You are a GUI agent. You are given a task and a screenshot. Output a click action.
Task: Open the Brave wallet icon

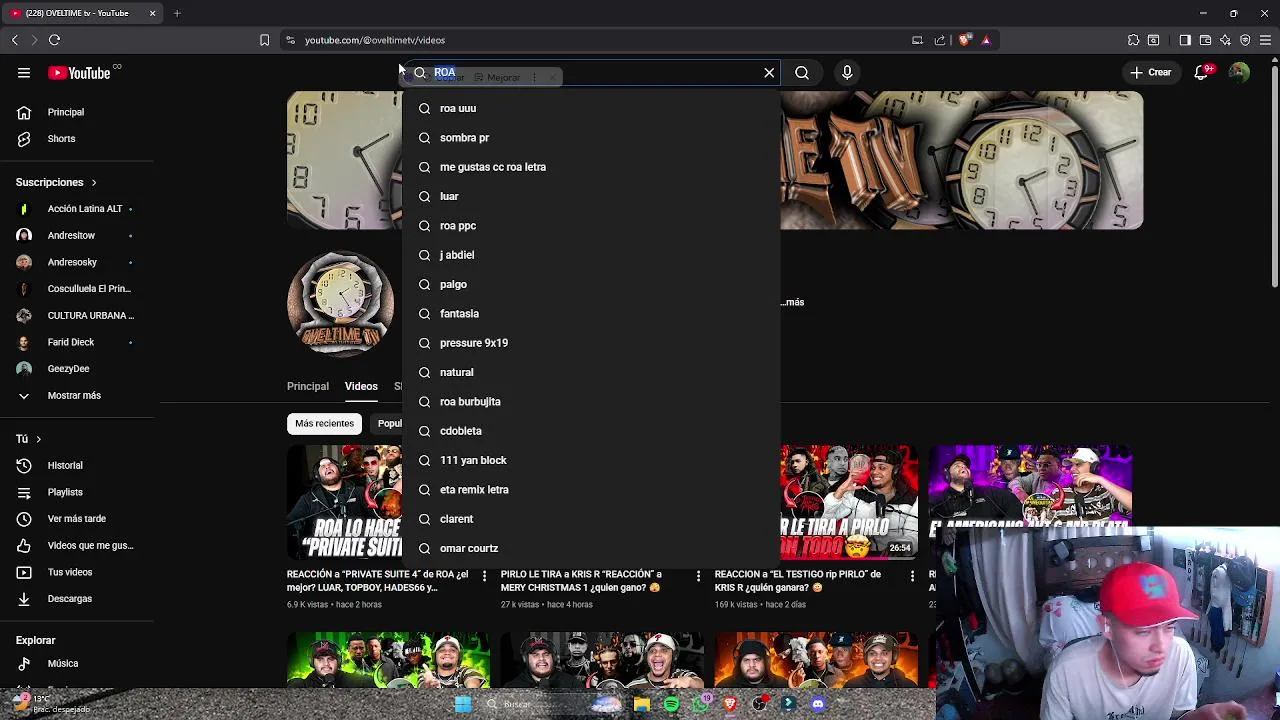[1205, 40]
